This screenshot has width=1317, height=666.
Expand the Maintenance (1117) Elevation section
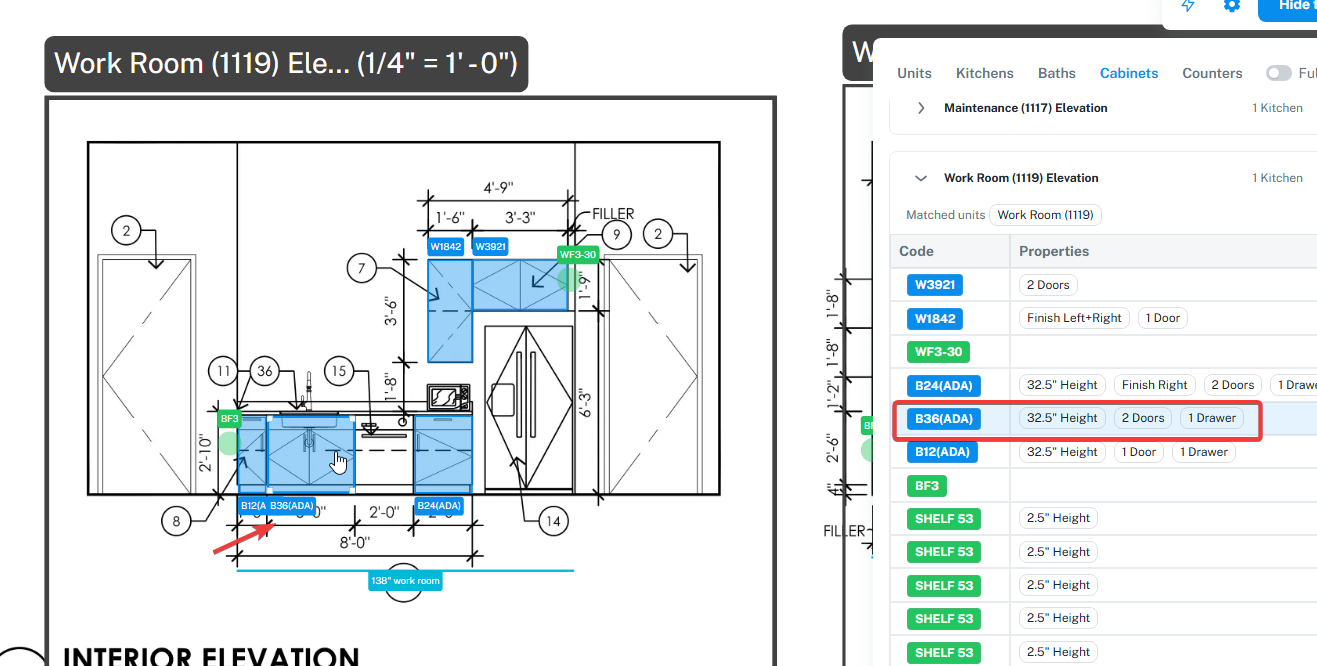(921, 108)
